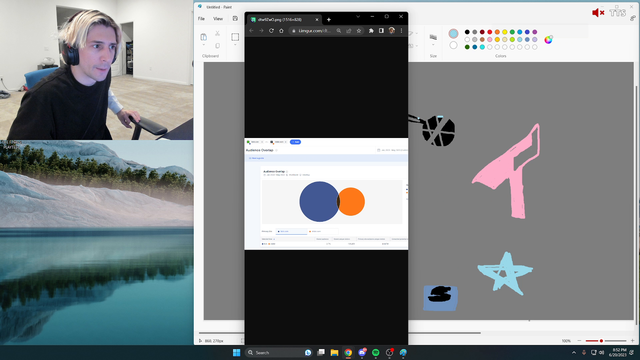Click the share icon in Chrome's address bar
640x360 pixels.
click(349, 31)
